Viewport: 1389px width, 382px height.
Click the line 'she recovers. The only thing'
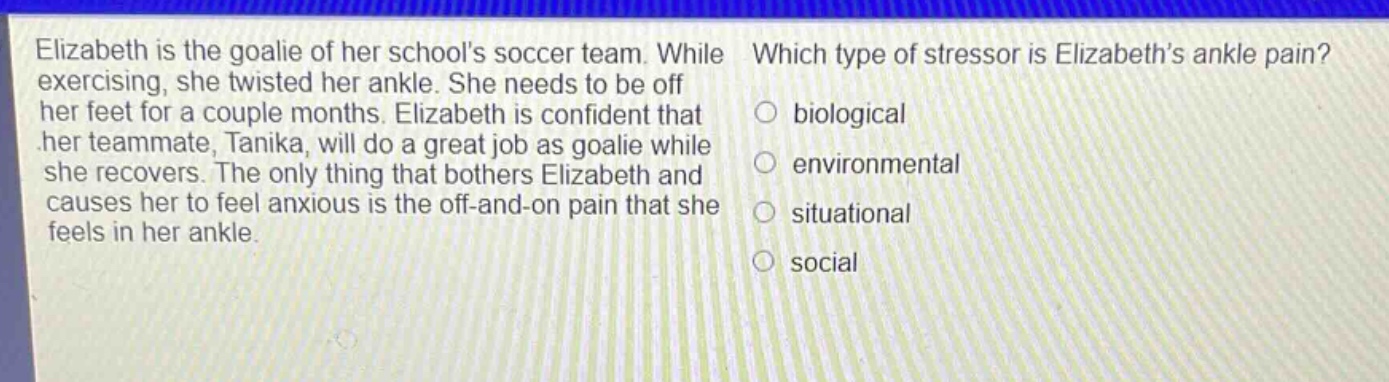(x=374, y=175)
